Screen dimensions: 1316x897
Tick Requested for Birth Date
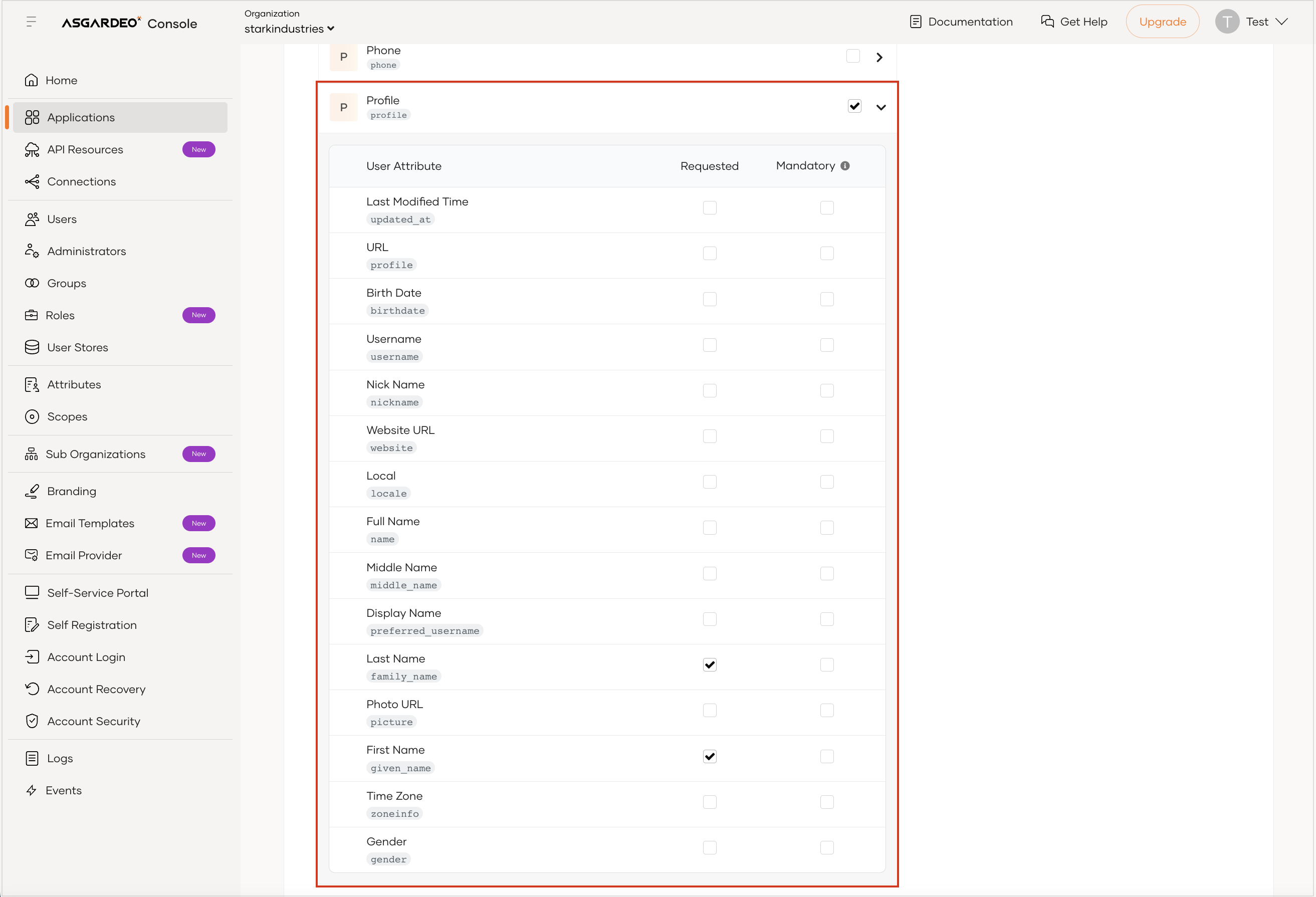710,299
